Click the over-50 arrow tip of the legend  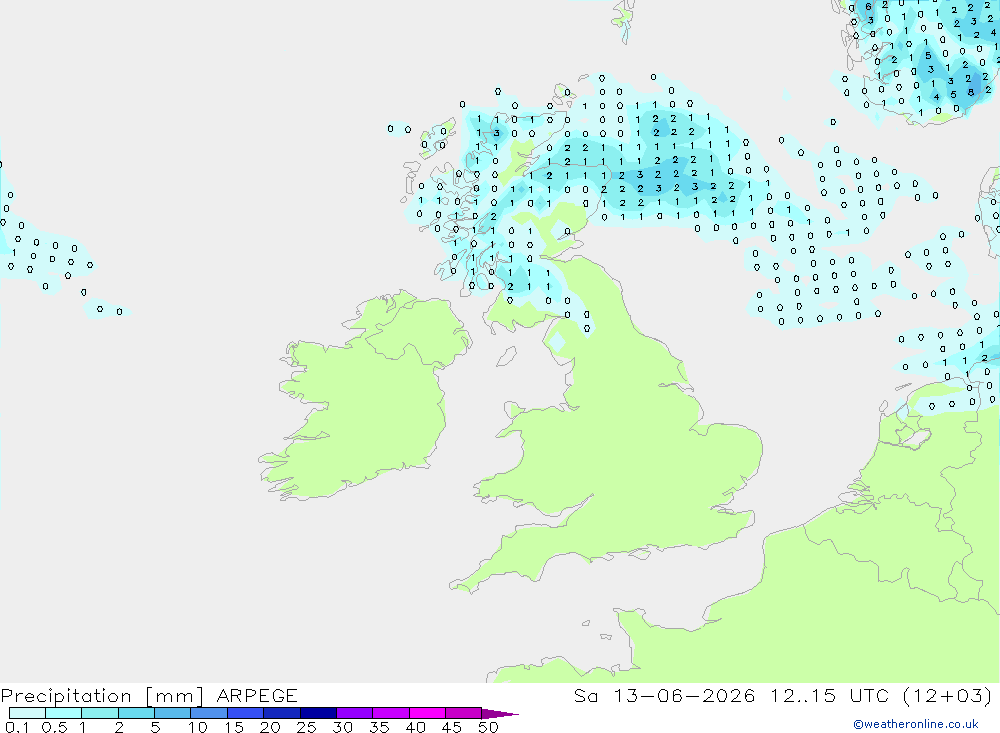(x=500, y=713)
